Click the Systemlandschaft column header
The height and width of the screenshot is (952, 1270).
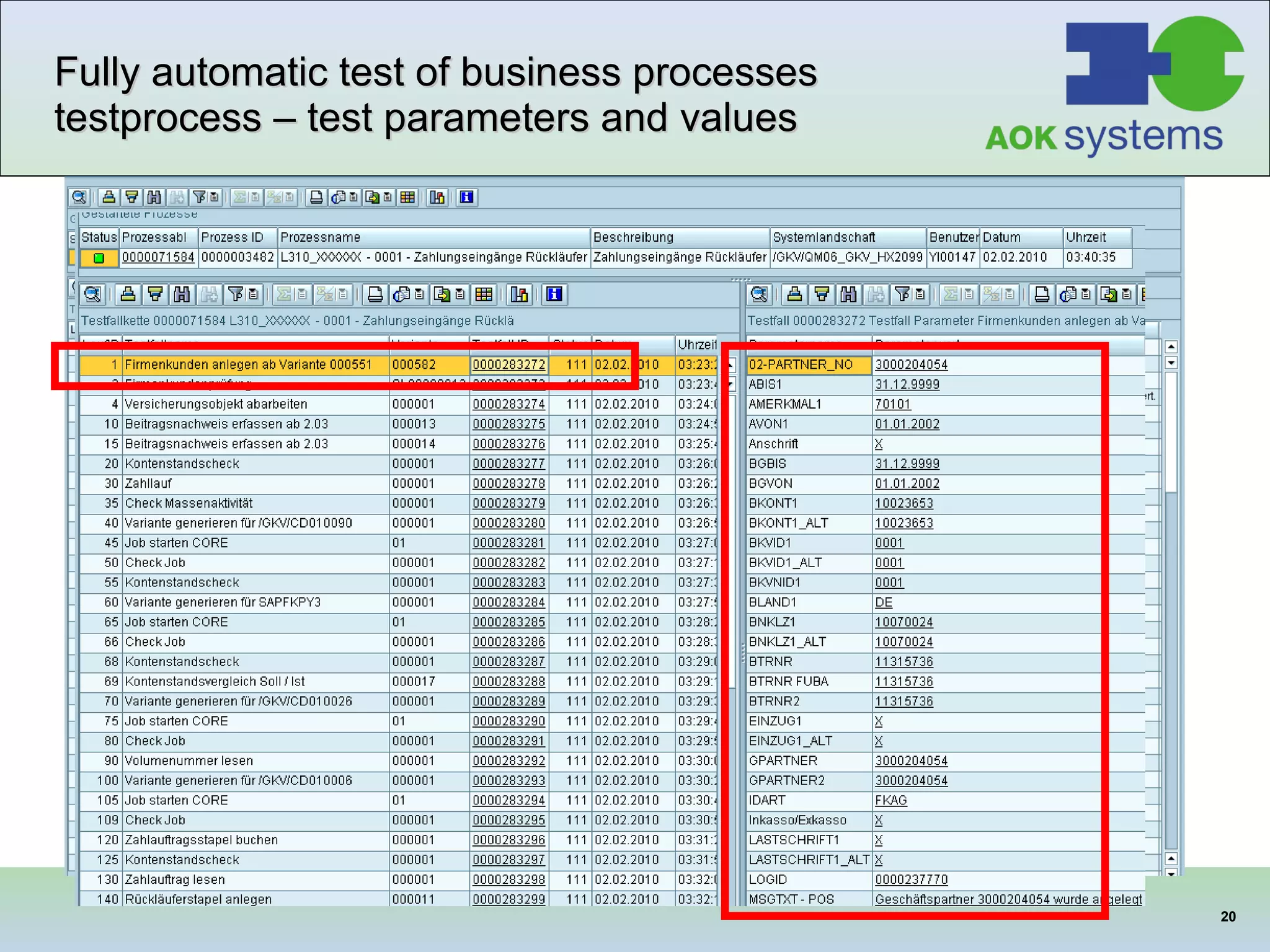point(848,237)
